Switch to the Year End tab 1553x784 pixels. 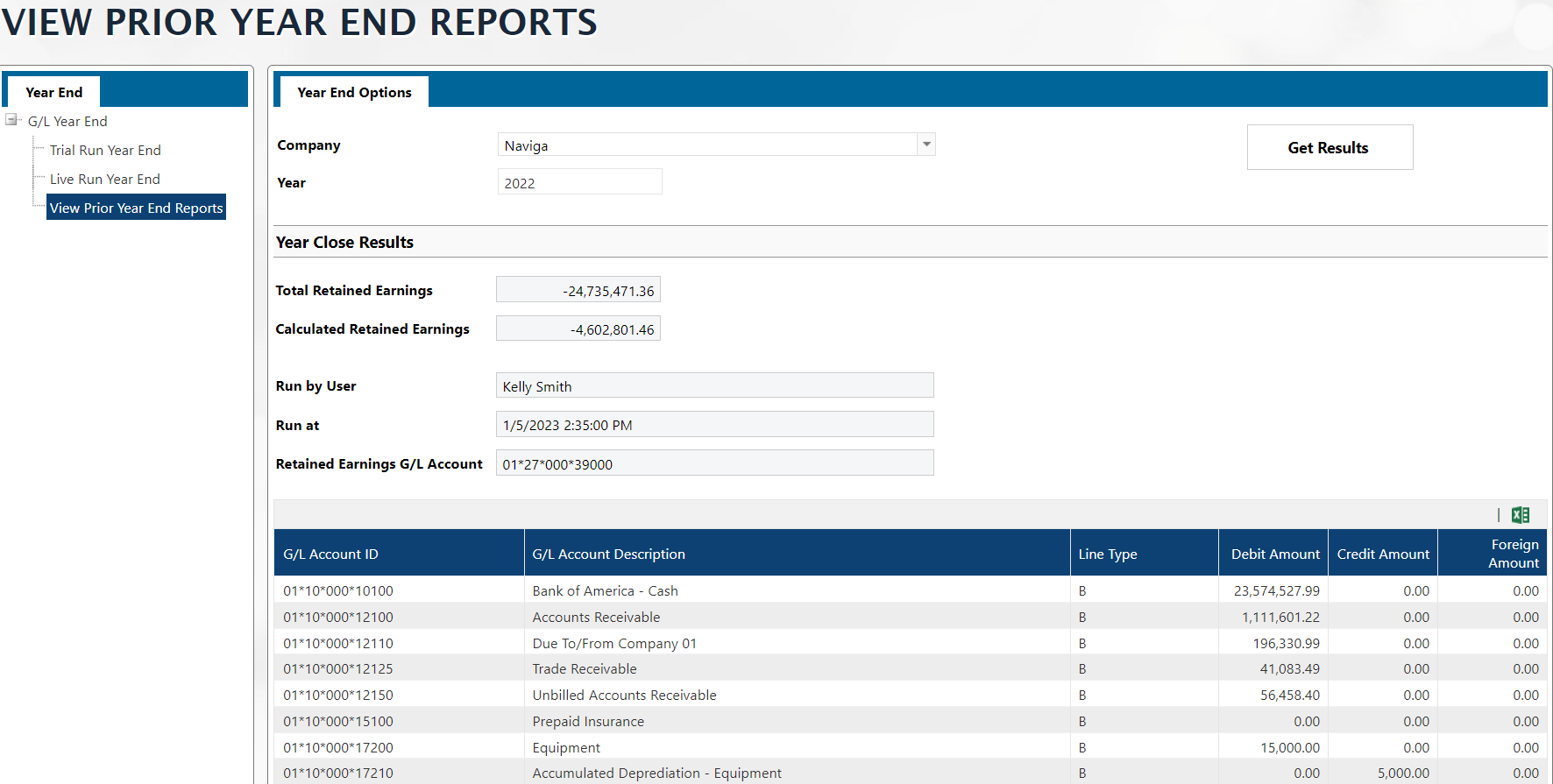(x=53, y=92)
